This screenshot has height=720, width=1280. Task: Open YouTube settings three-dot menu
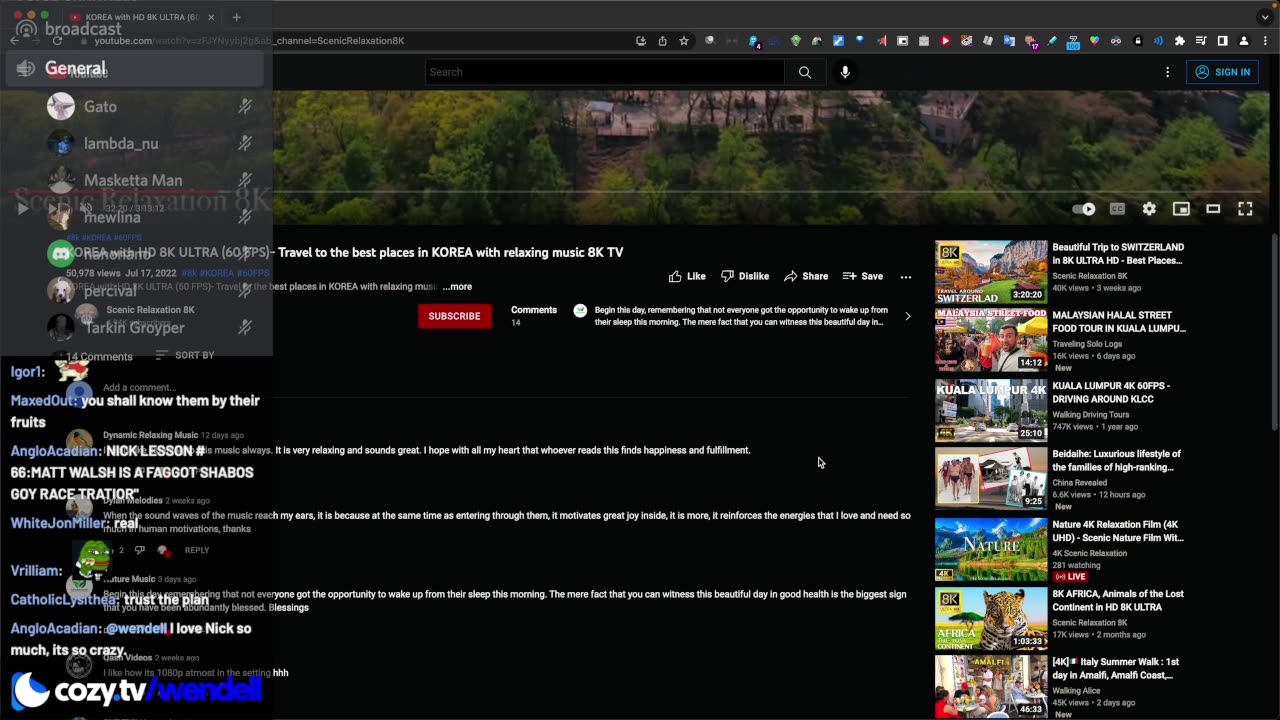pos(1167,72)
